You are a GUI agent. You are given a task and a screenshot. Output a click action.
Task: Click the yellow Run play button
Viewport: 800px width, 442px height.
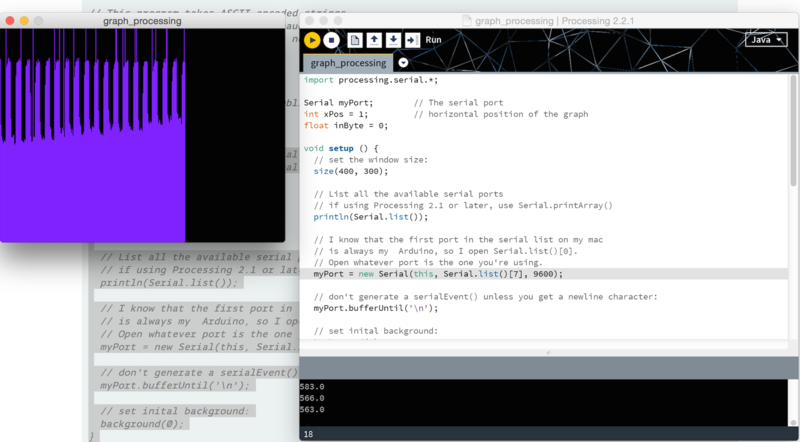312,40
